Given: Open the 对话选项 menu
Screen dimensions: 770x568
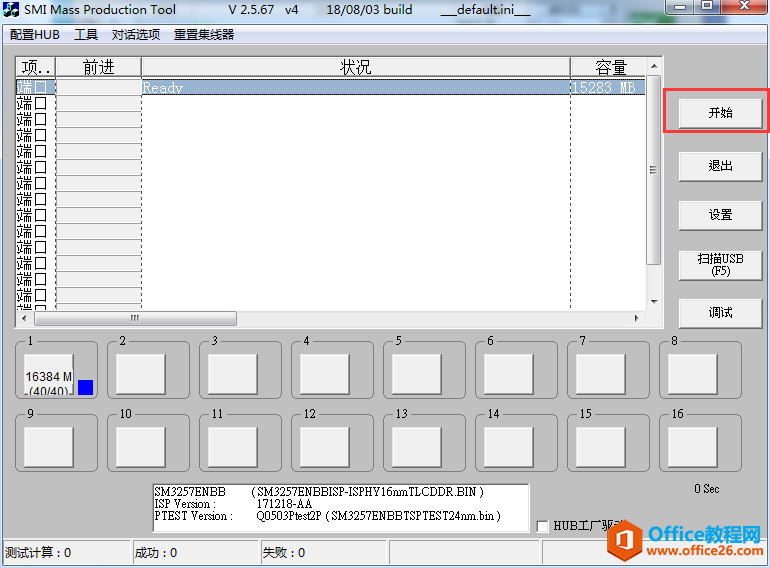Looking at the screenshot, I should click(136, 35).
